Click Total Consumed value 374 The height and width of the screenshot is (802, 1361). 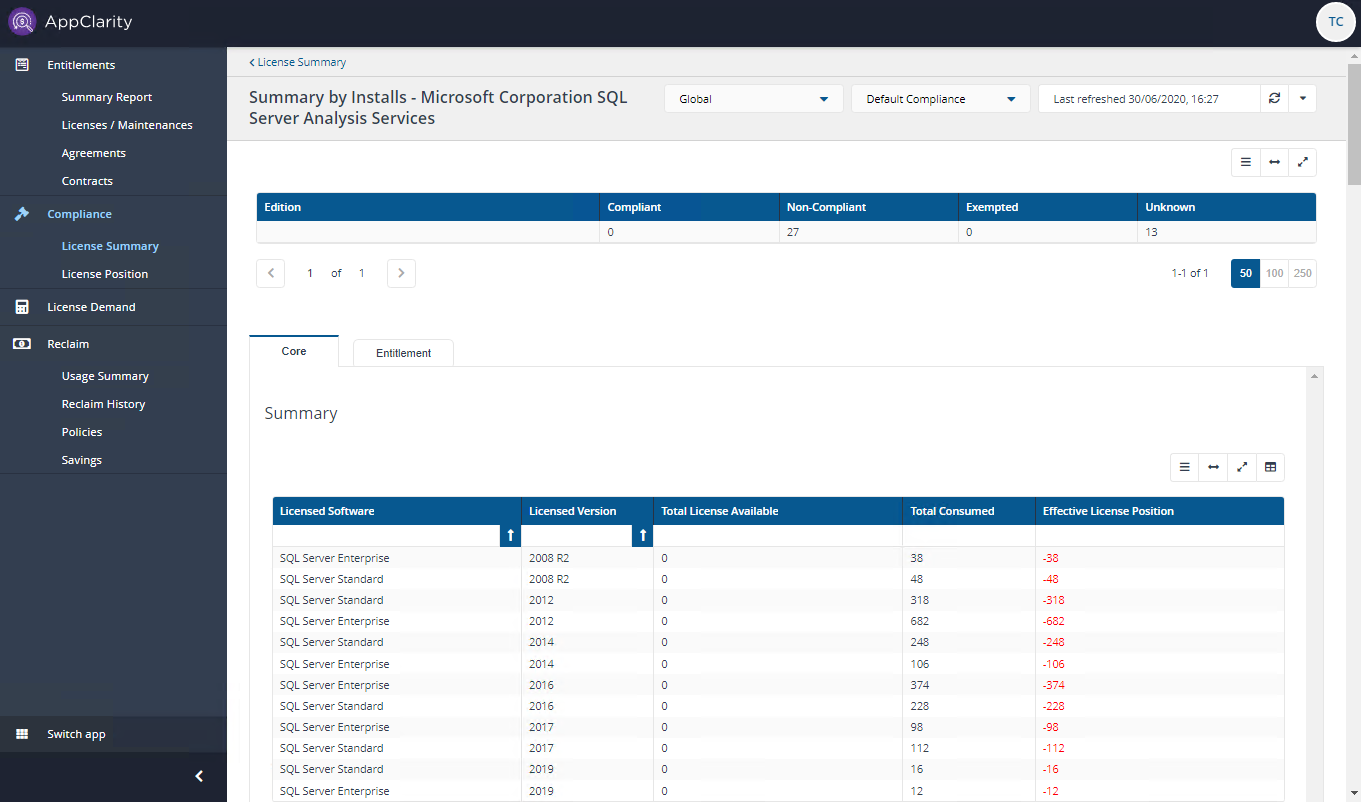point(920,685)
